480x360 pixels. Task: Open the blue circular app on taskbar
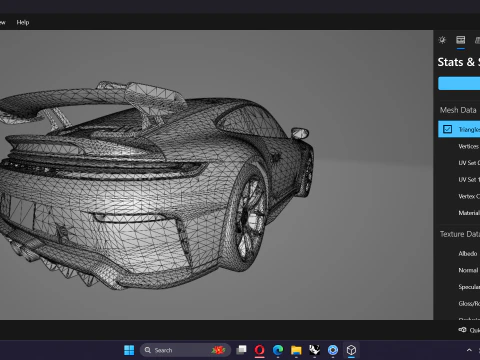pyautogui.click(x=333, y=350)
